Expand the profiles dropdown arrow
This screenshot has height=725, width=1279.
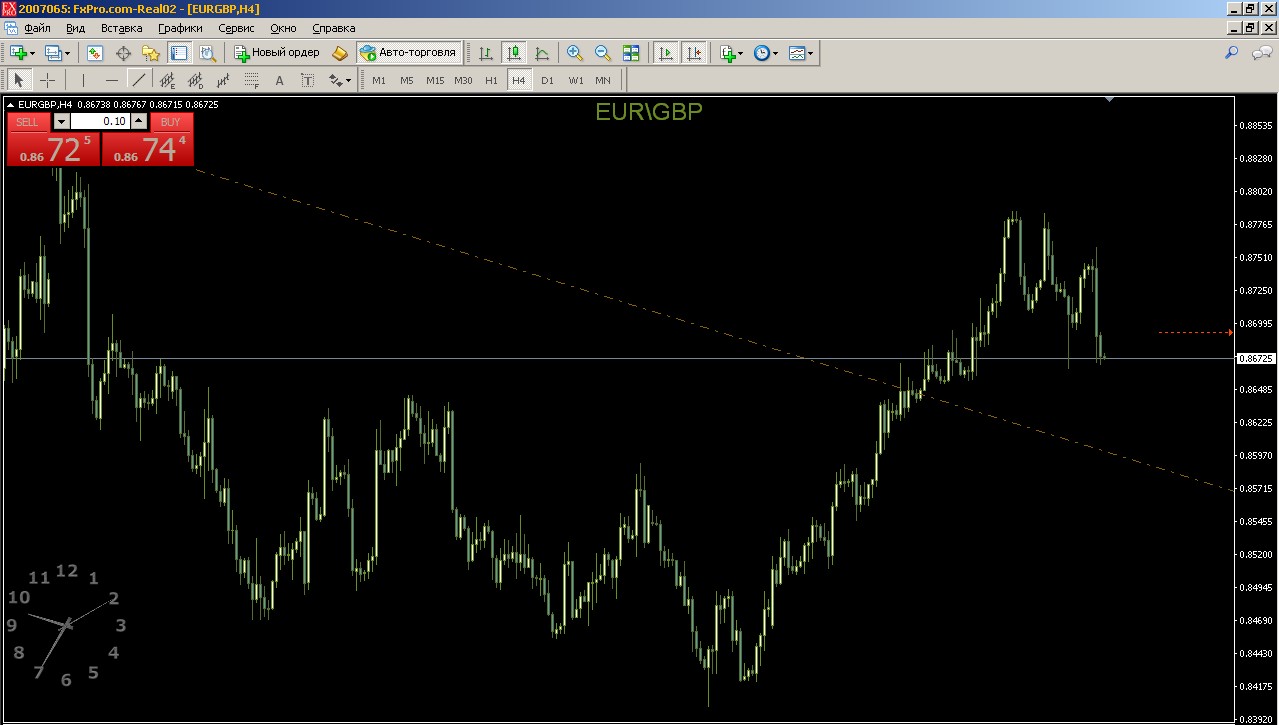click(x=68, y=53)
